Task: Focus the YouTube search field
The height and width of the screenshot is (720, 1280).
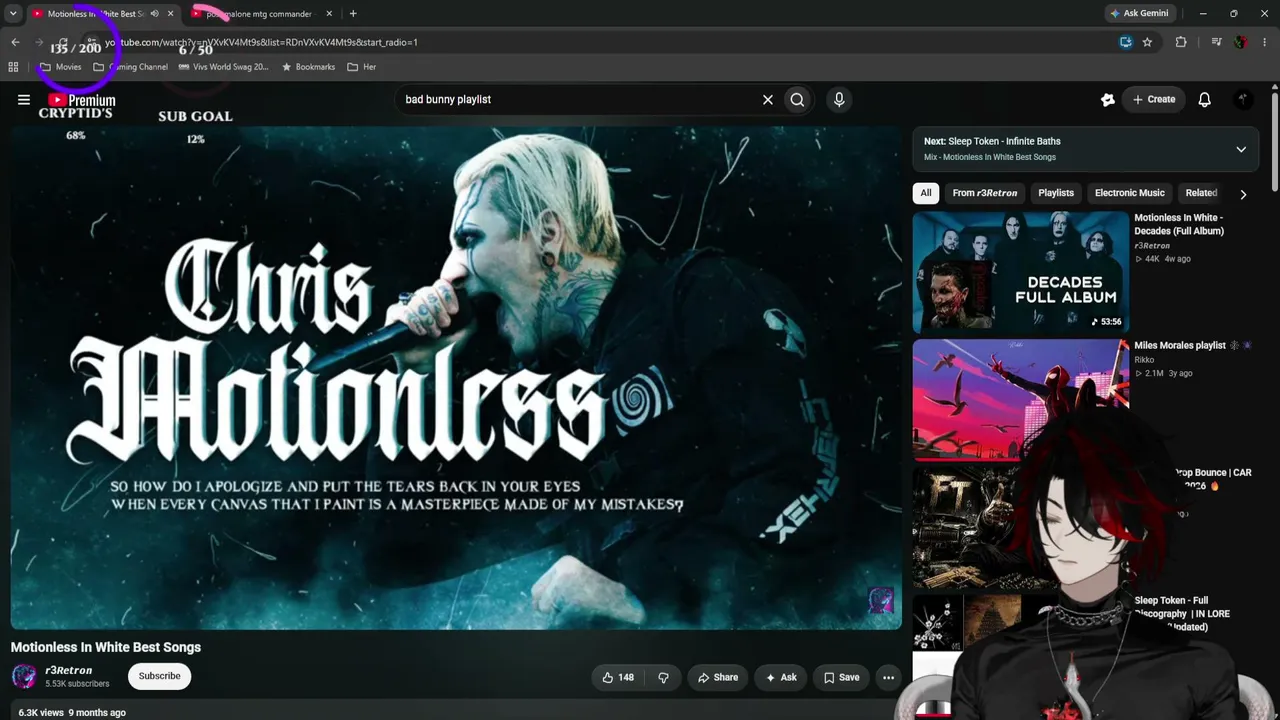Action: pyautogui.click(x=580, y=99)
